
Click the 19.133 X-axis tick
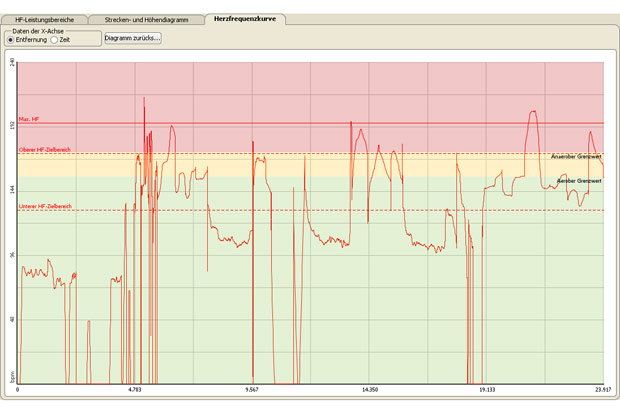pos(486,390)
